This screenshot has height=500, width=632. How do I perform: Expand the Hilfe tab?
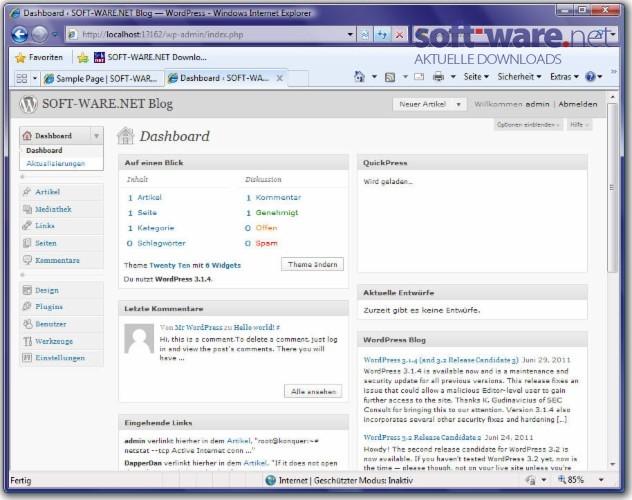(579, 125)
